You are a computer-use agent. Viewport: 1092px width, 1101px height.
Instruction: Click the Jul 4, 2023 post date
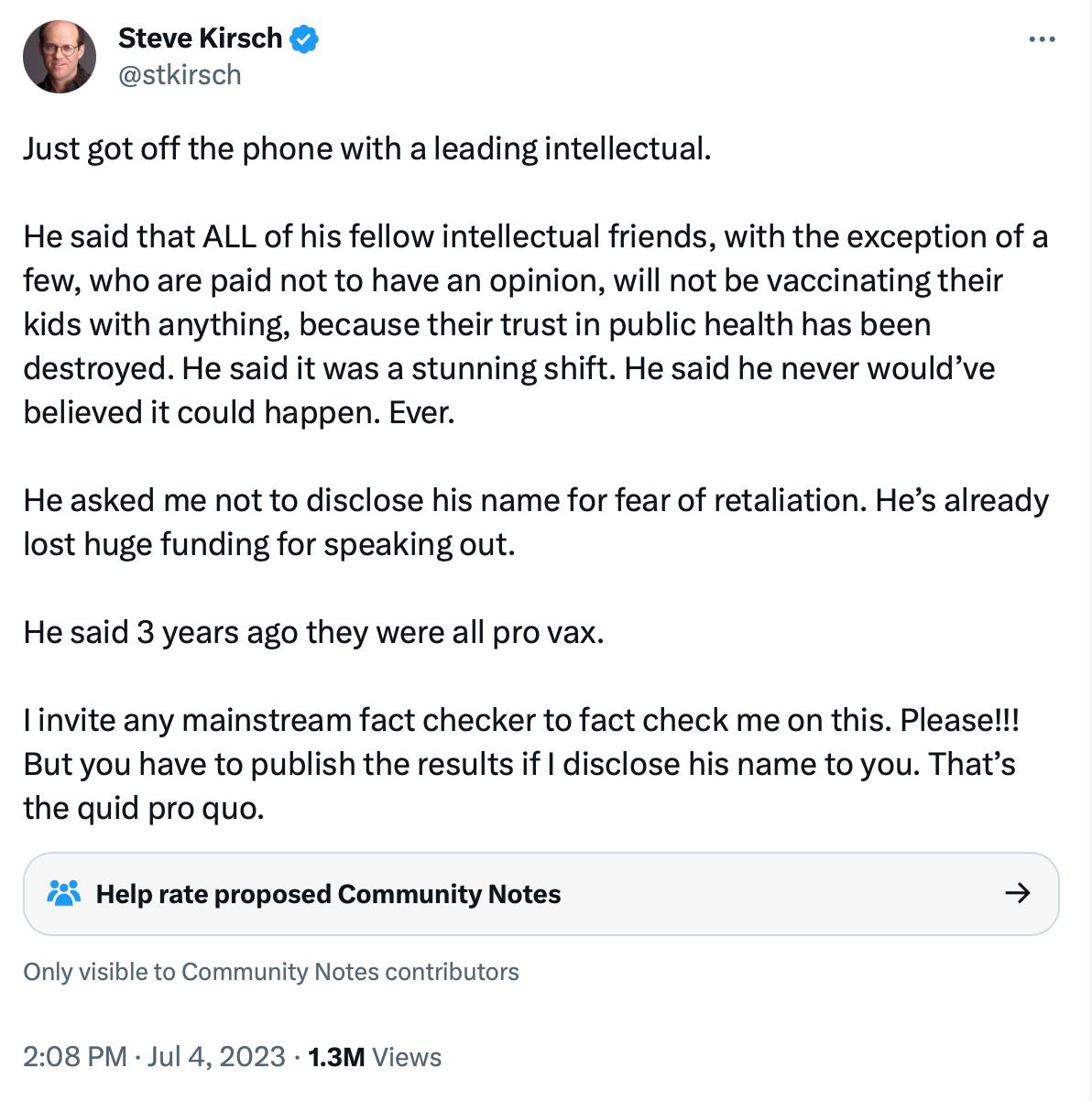[x=216, y=1057]
